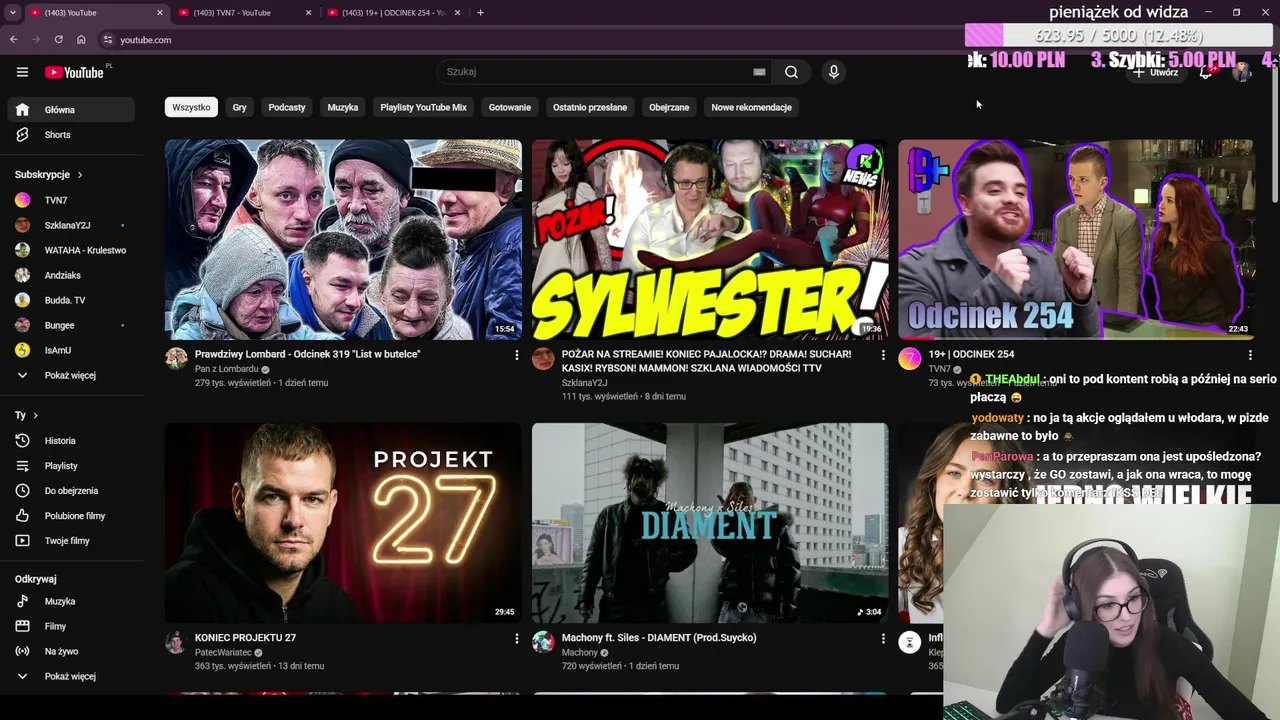Expand the Ty section header

(x=26, y=415)
